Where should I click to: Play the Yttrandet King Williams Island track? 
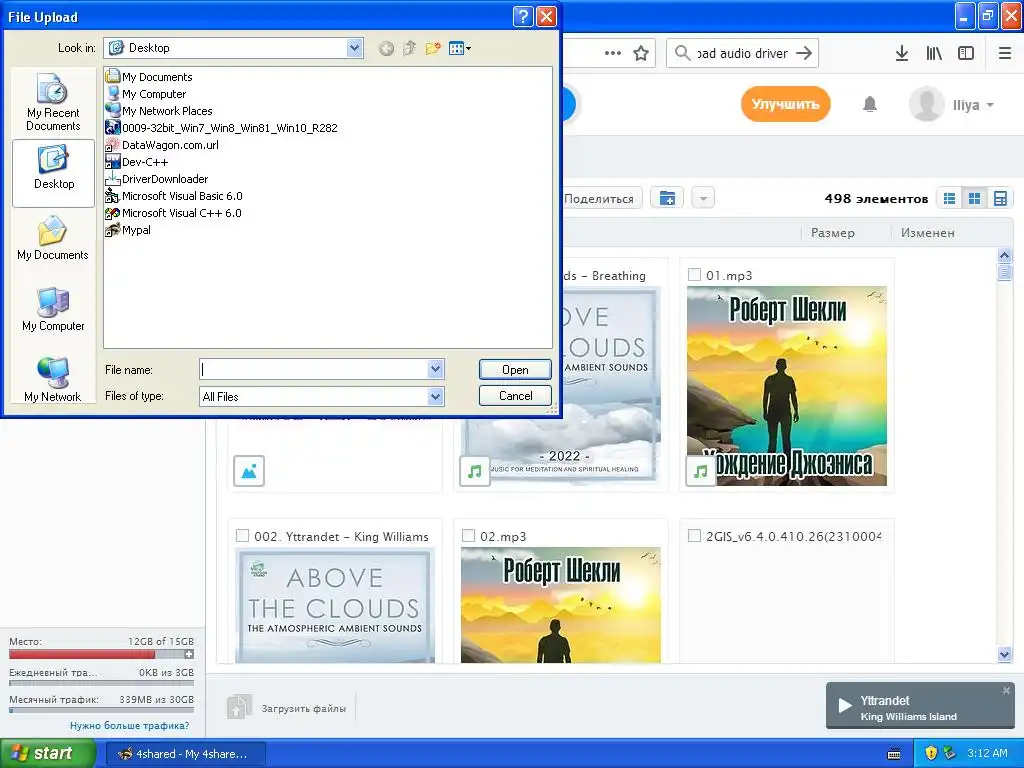click(x=845, y=706)
